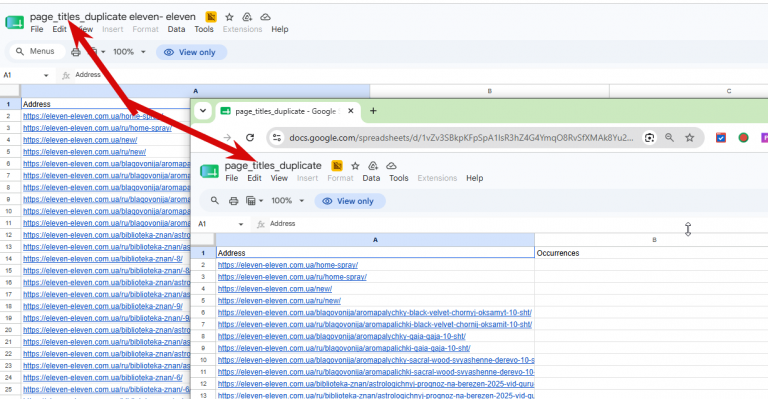Click print icon in front spreadsheet toolbar
Viewport: 768px width, 399px height.
point(234,201)
